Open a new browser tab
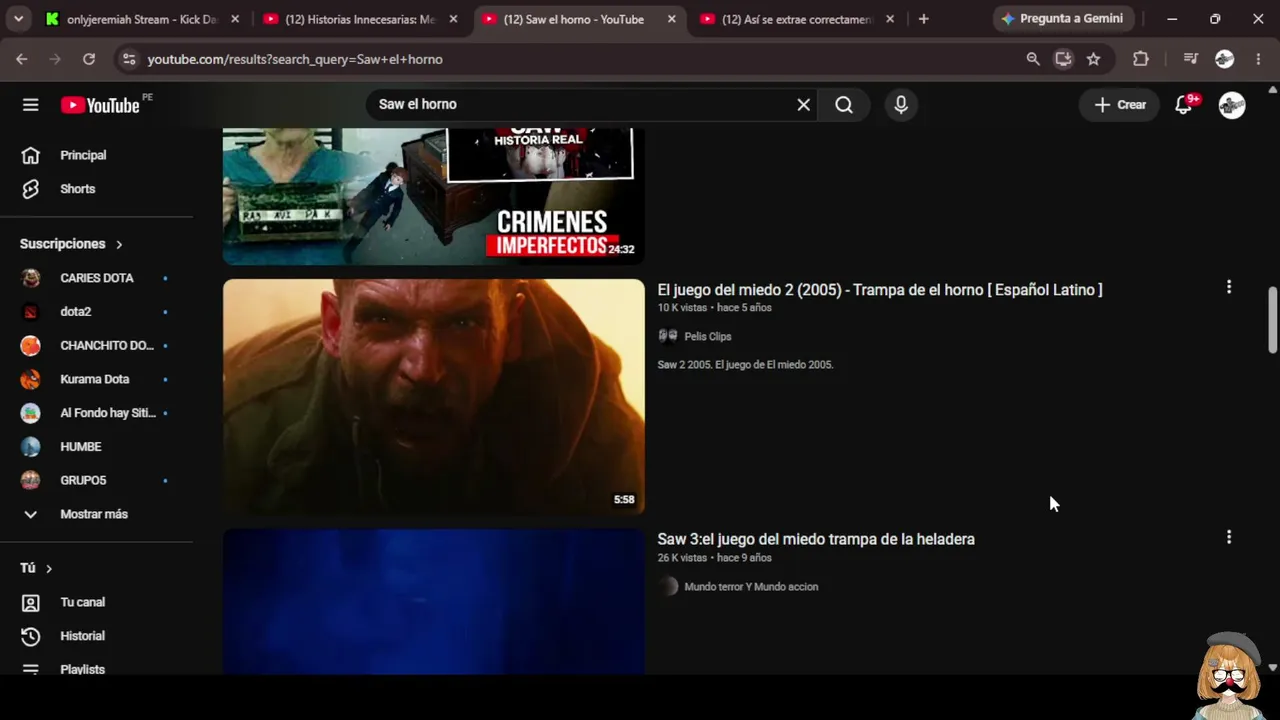The image size is (1280, 720). click(923, 19)
